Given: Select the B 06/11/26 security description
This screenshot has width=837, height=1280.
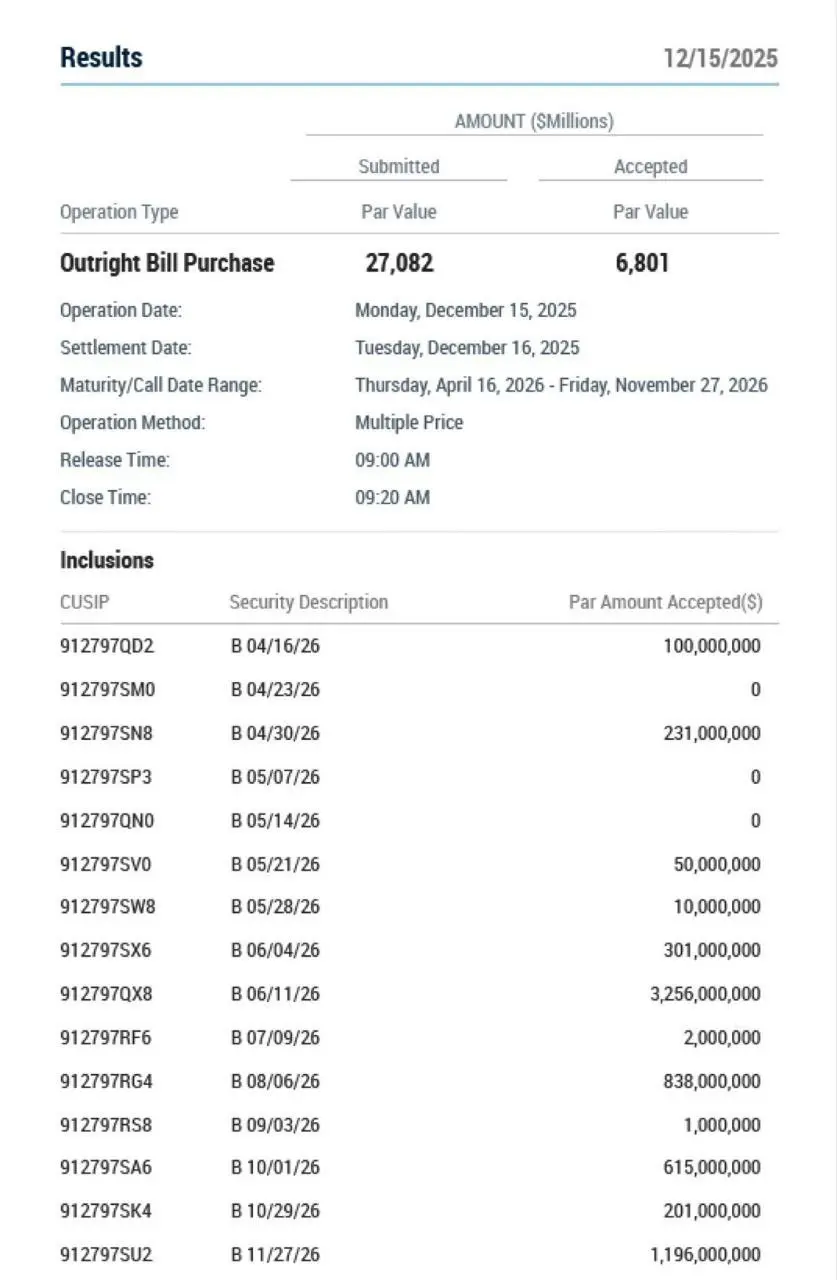Looking at the screenshot, I should (276, 994).
